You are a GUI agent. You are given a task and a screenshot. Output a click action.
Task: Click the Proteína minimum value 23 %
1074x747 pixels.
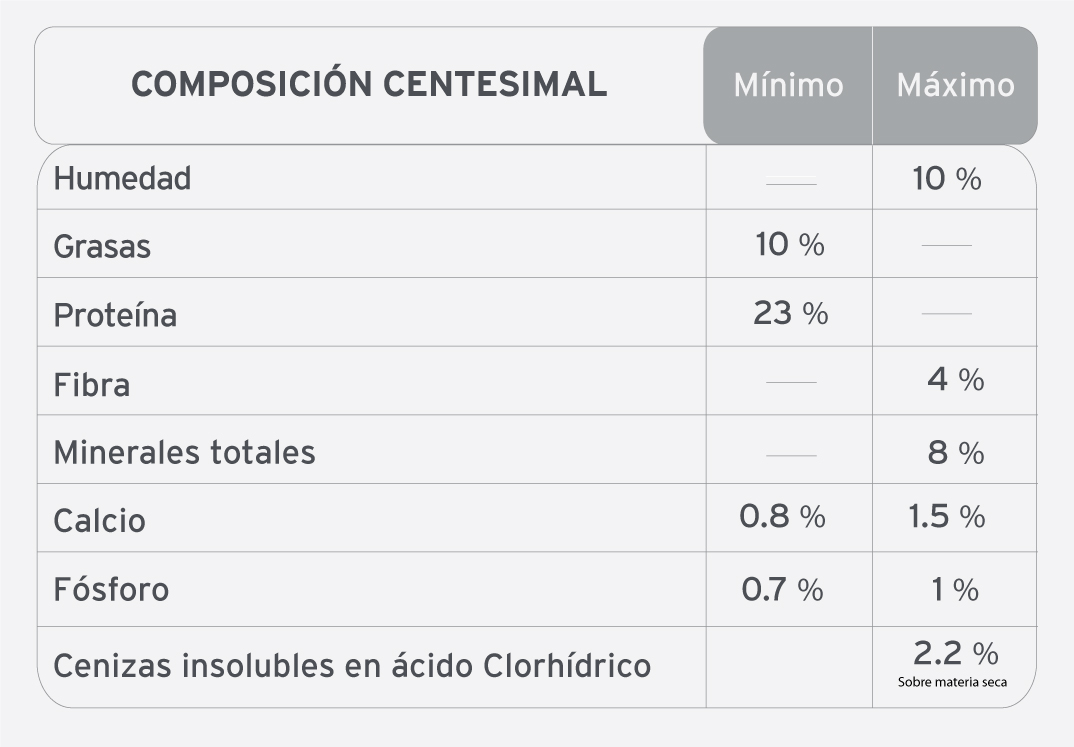pos(790,313)
